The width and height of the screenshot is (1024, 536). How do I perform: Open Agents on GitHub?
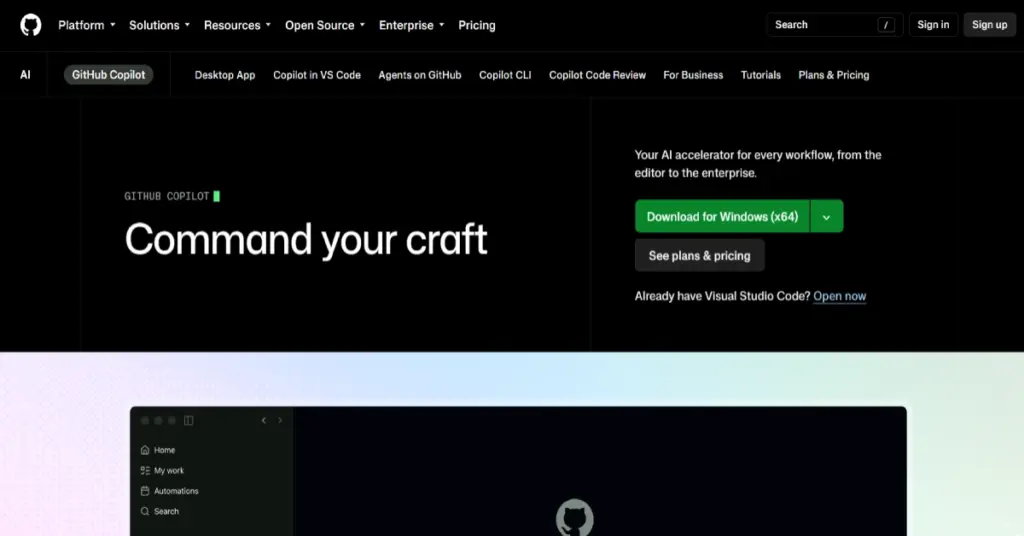(x=420, y=75)
